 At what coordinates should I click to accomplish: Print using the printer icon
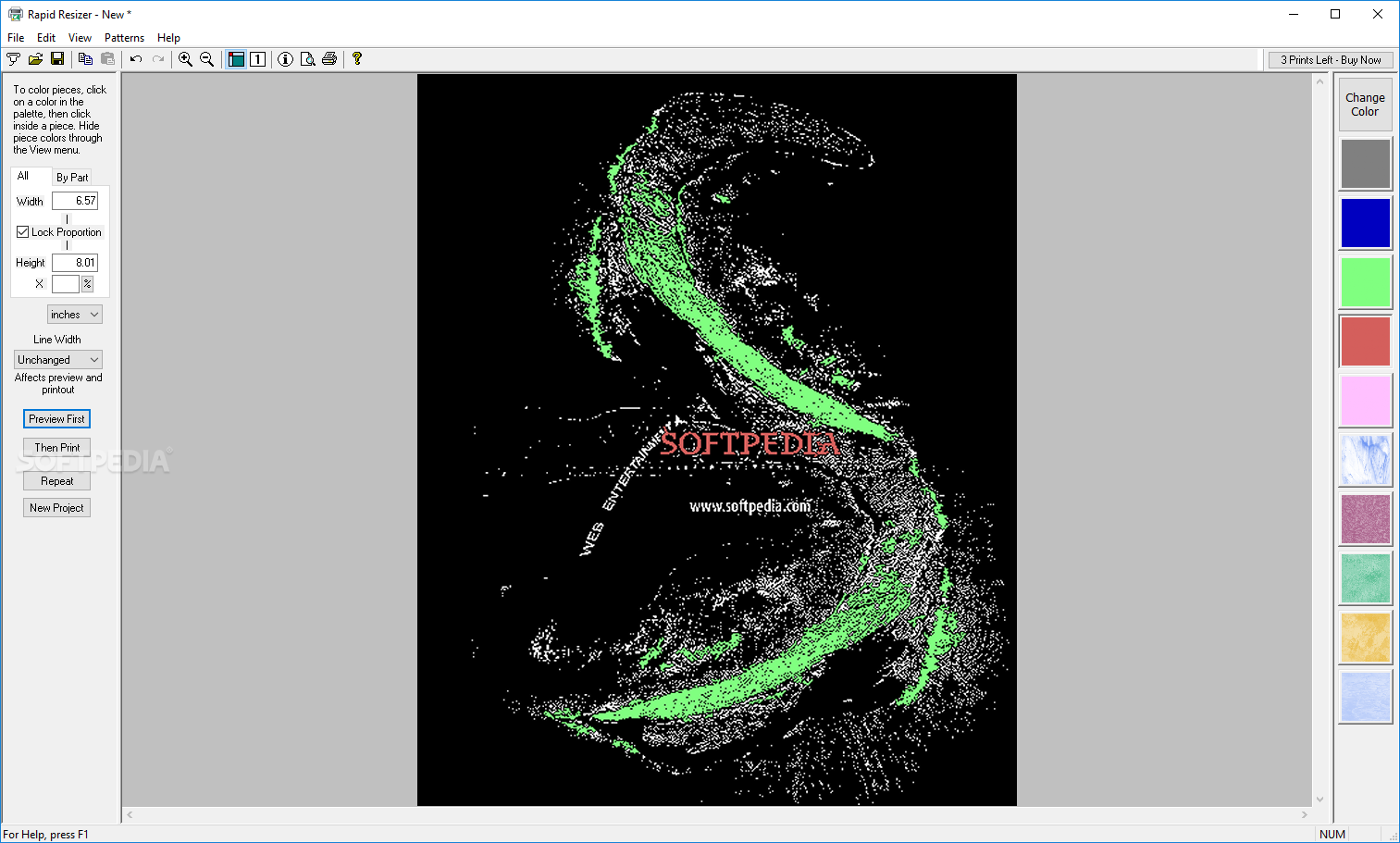click(x=329, y=59)
